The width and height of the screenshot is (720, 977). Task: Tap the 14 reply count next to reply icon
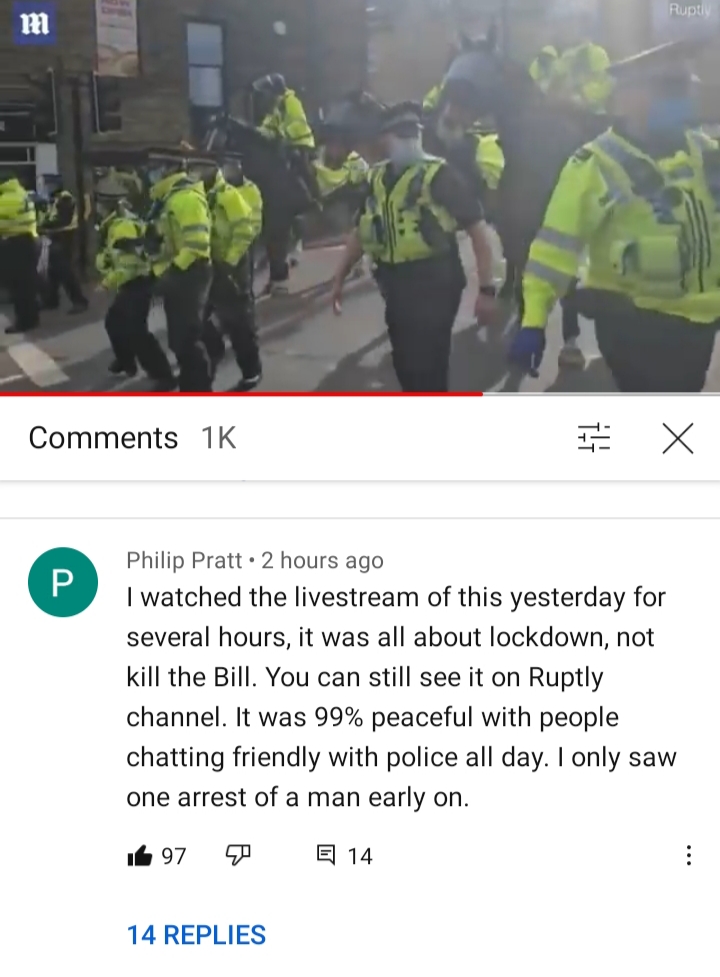pyautogui.click(x=360, y=856)
